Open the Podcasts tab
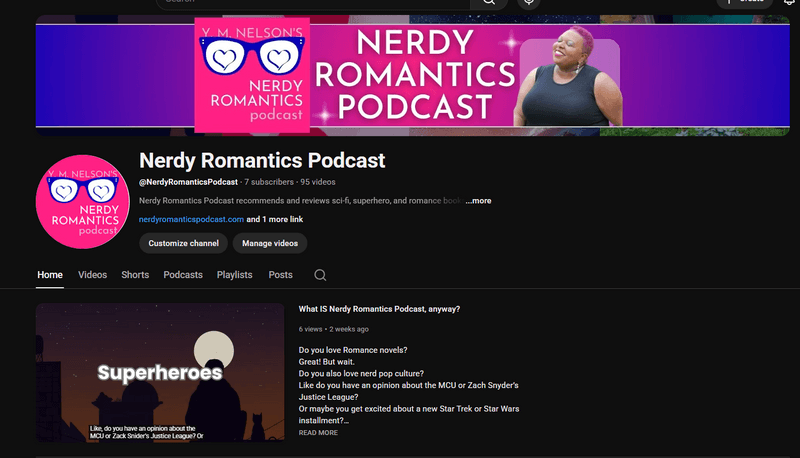 [x=183, y=275]
